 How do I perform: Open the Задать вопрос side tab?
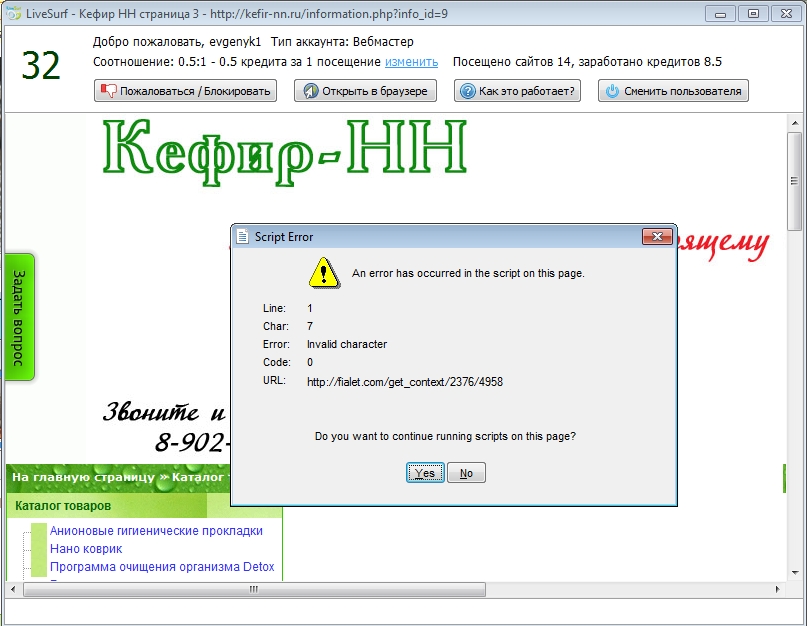coord(19,317)
